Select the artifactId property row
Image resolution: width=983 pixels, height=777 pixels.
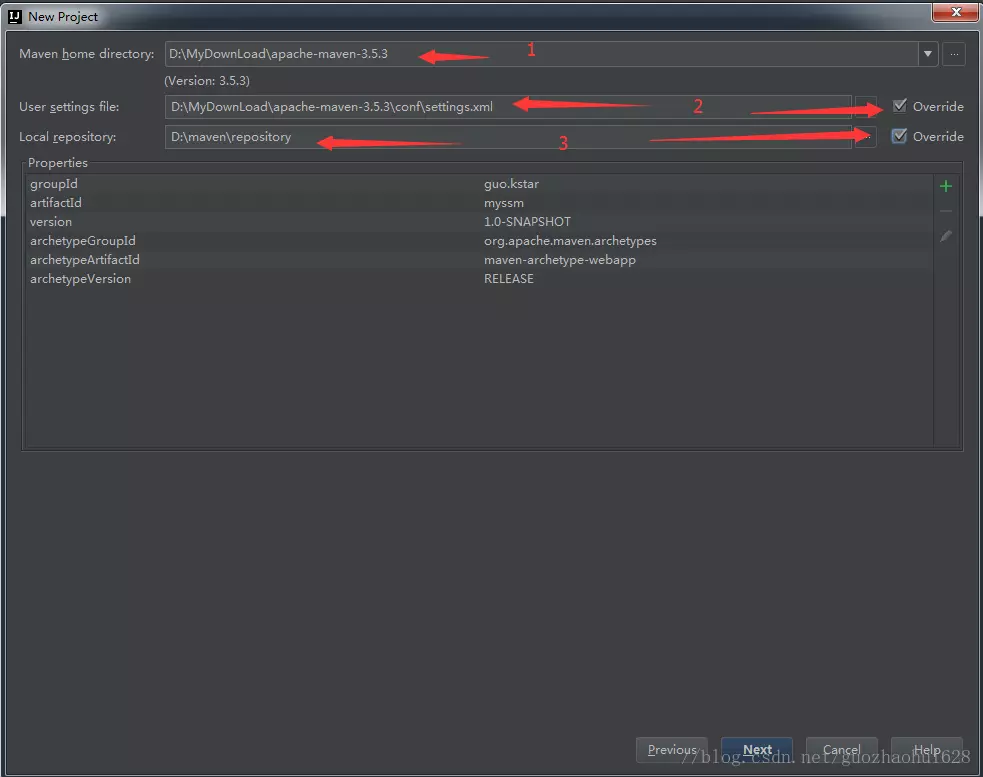pyautogui.click(x=478, y=203)
